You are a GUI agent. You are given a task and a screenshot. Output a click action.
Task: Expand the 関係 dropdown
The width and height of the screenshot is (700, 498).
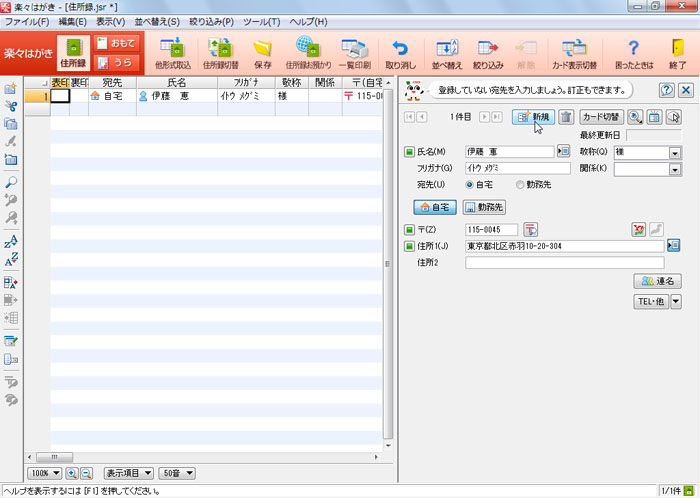tap(675, 169)
